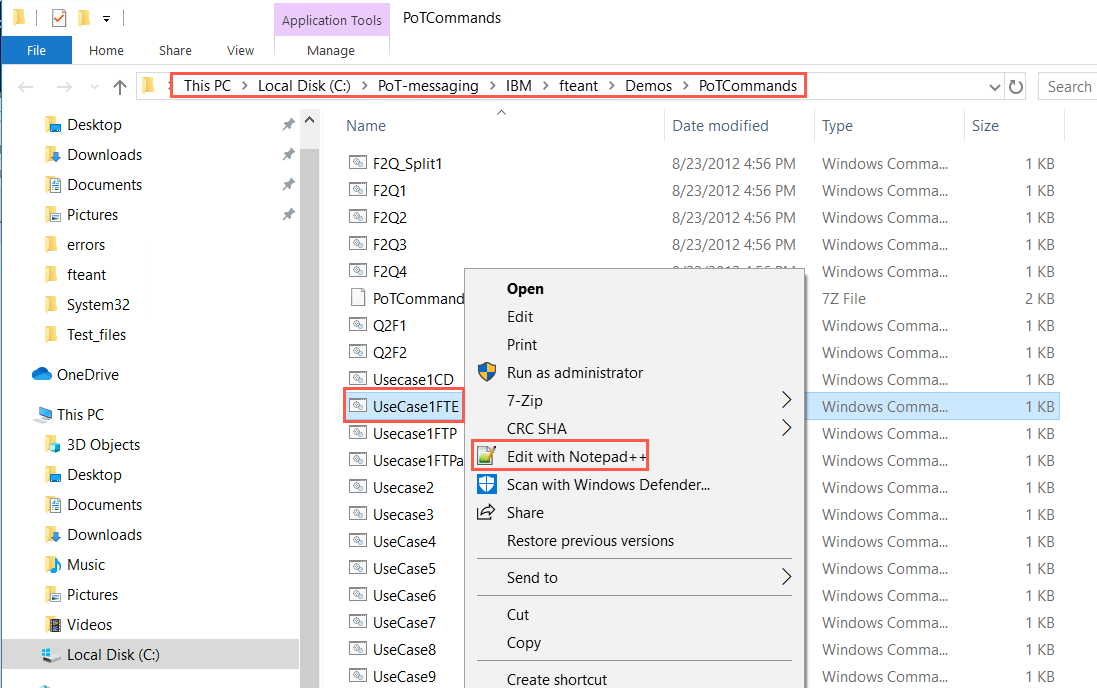Click the Usecase1CD file icon
Screen dimensions: 1097x688
[x=358, y=379]
